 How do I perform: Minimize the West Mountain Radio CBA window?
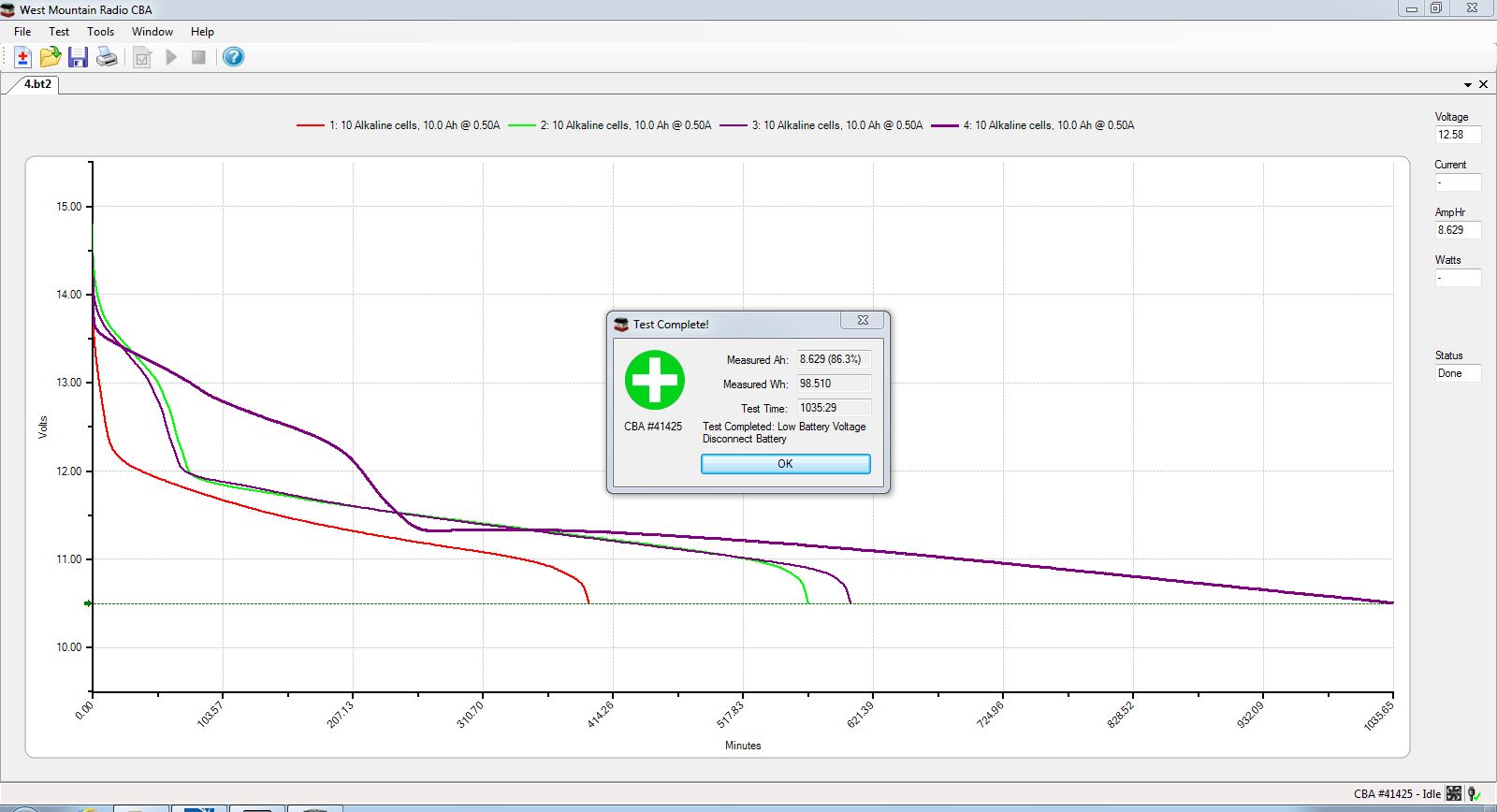coord(1413,8)
